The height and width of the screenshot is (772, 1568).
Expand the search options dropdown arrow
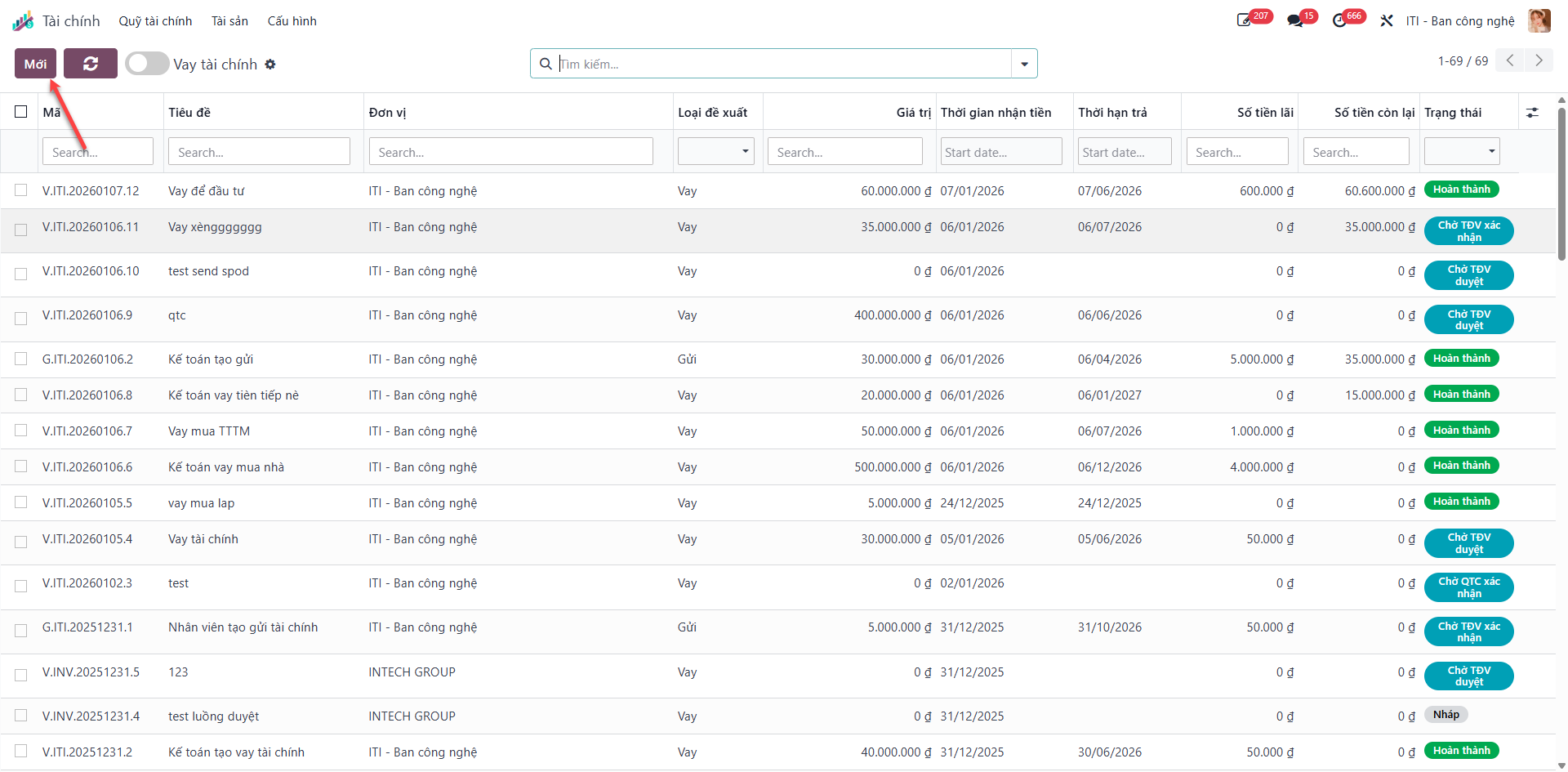point(1024,64)
